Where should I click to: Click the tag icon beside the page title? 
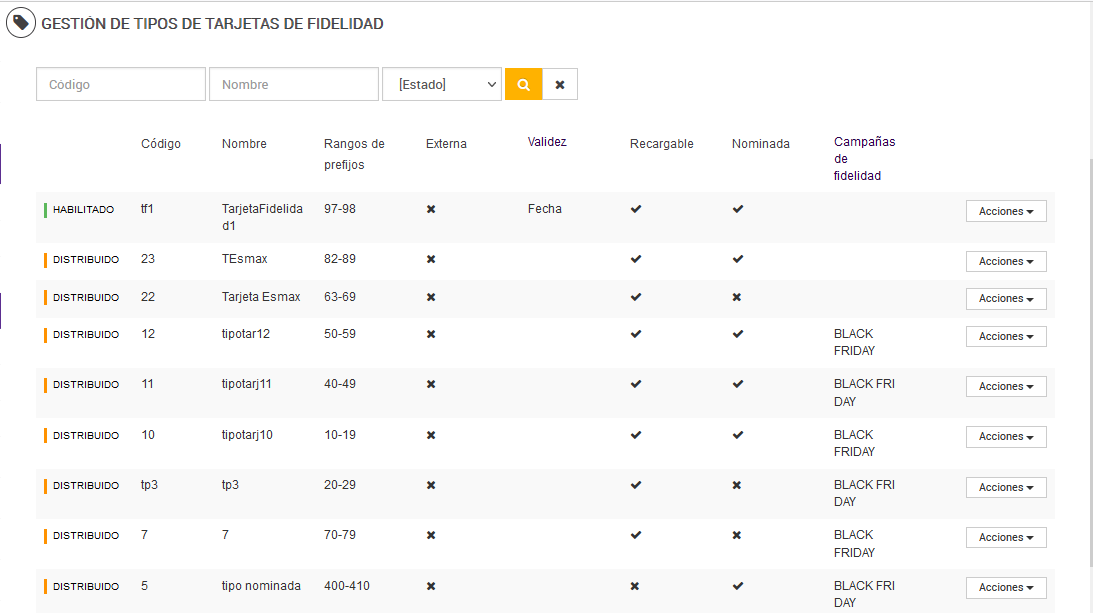pyautogui.click(x=20, y=22)
